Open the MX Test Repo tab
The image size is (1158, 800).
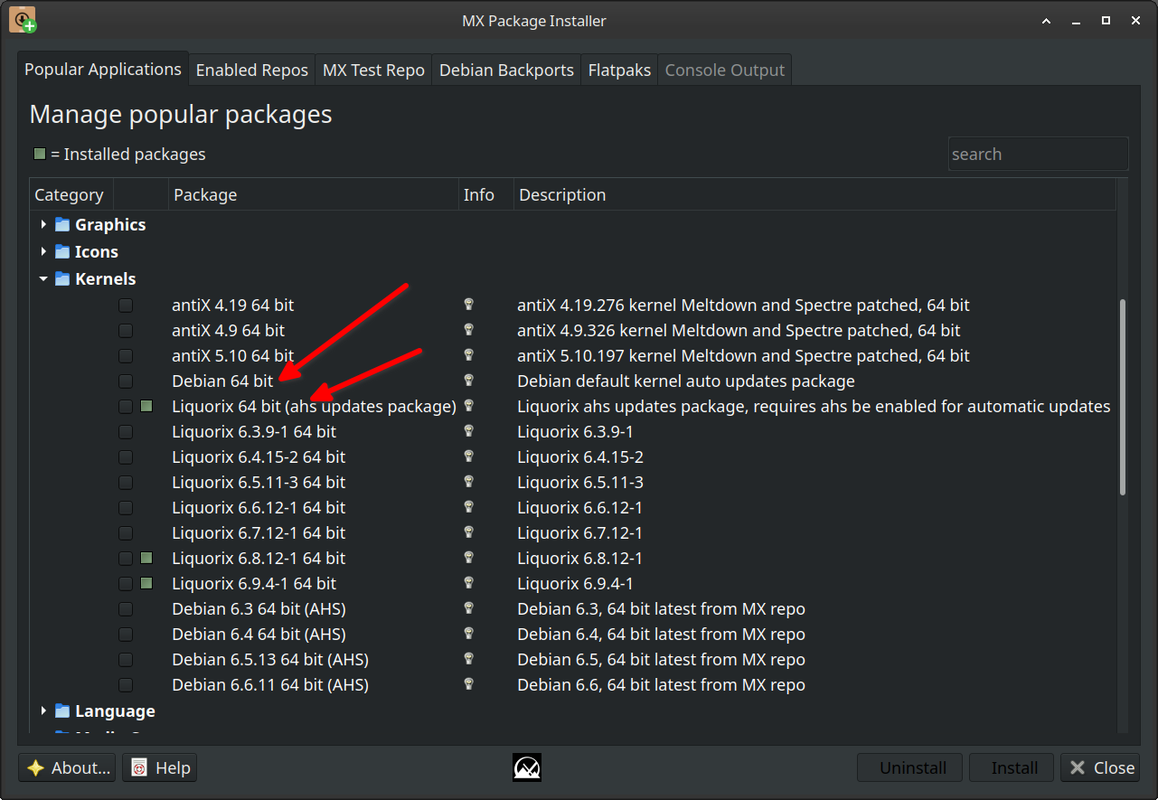point(374,70)
